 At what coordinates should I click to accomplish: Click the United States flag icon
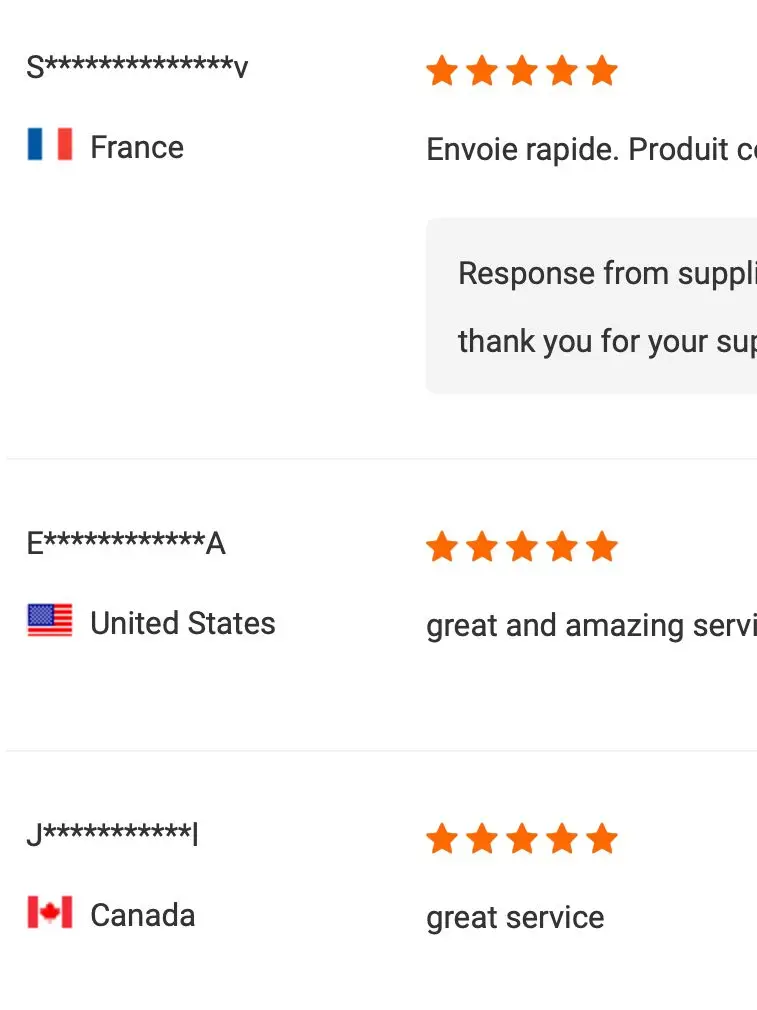tap(50, 621)
